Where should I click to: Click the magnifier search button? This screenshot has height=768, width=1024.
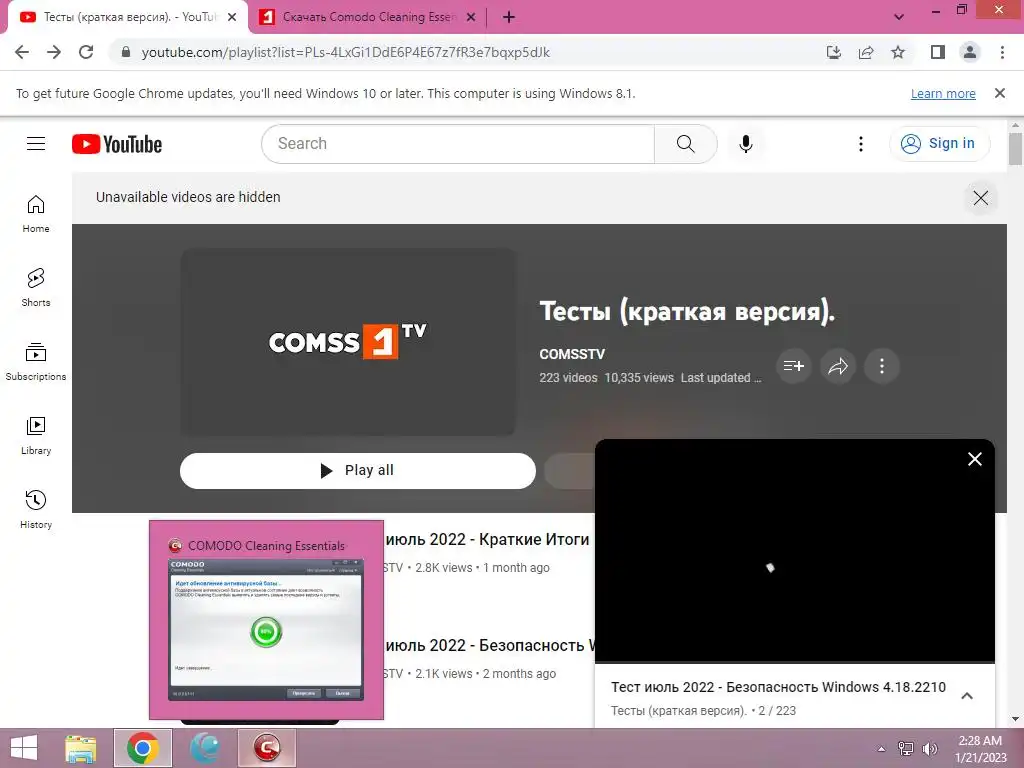point(685,144)
